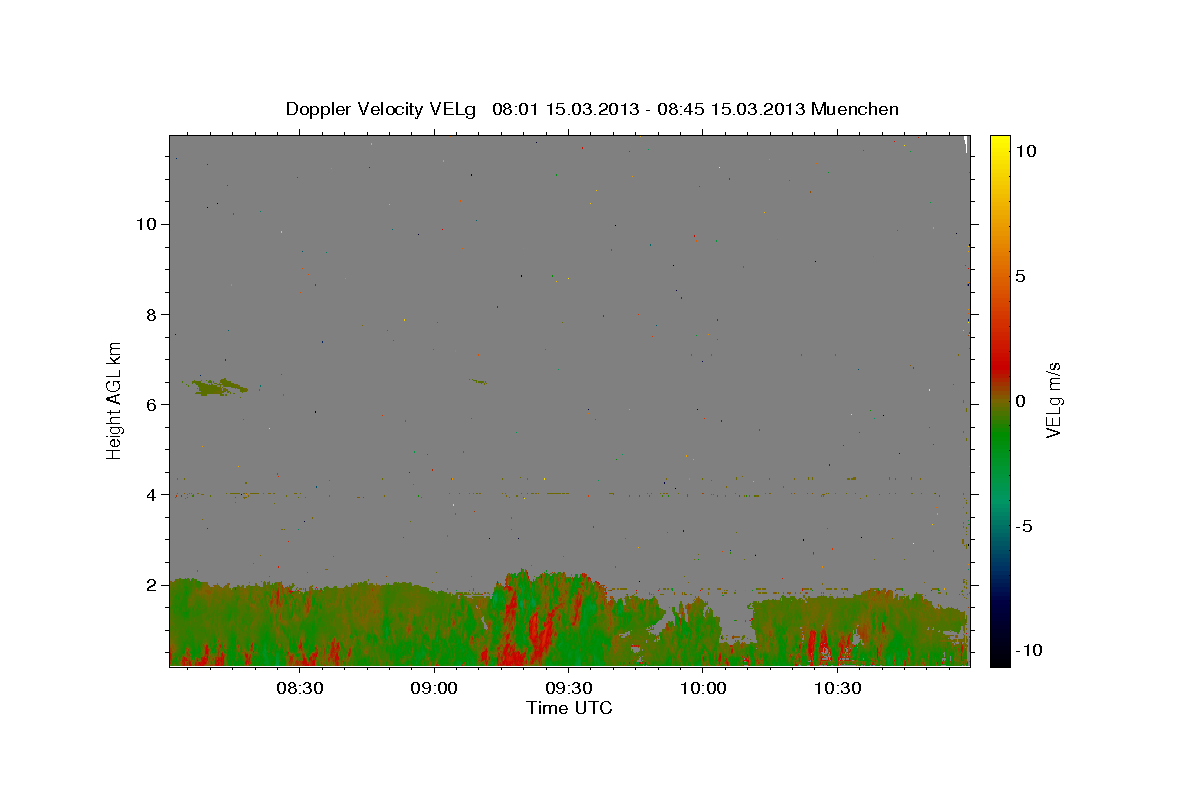Screen dimensions: 1200x800
Task: Click the "Time UTC" axis label
Action: 569,708
